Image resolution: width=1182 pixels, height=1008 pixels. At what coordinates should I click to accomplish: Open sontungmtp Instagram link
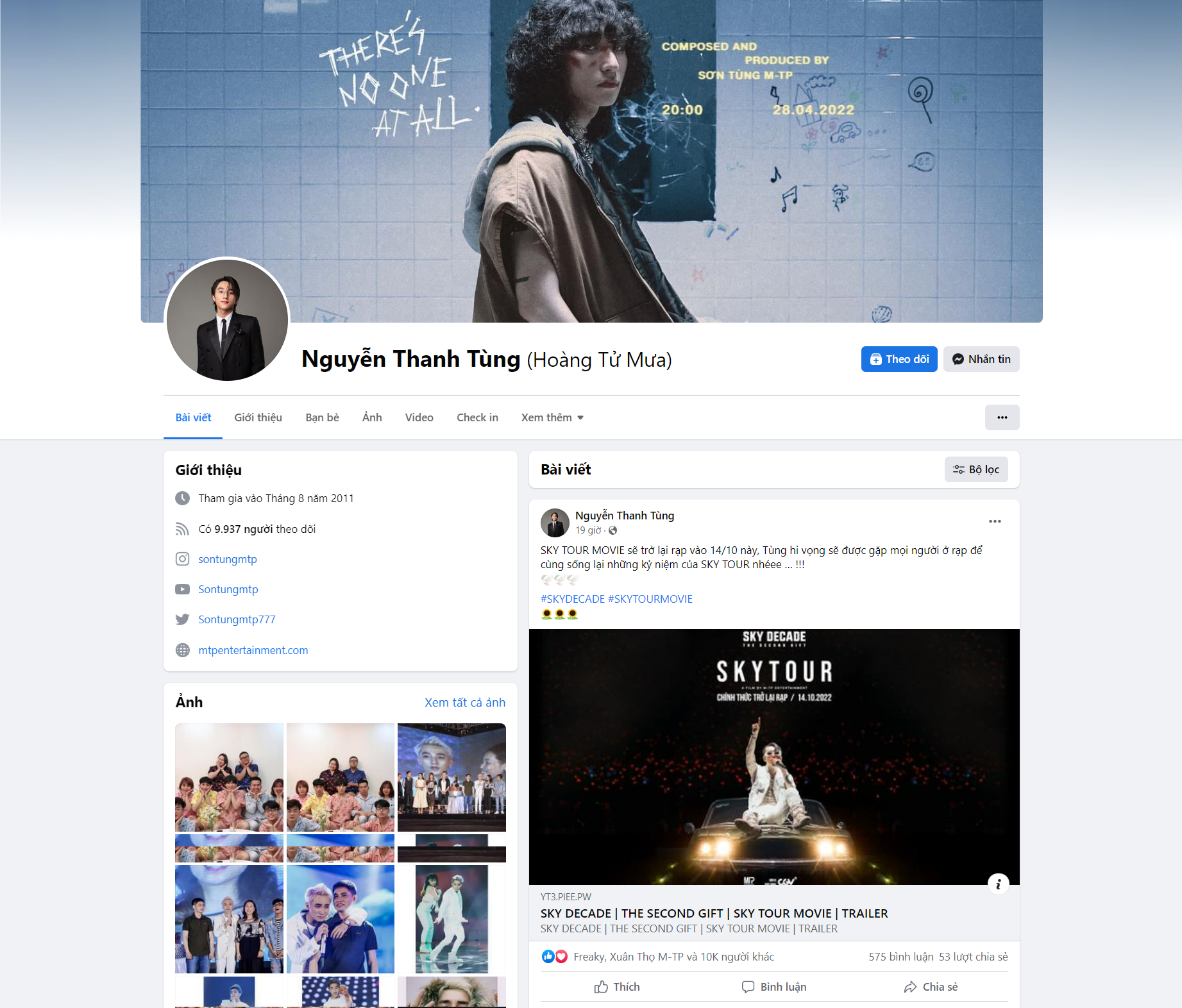pos(228,559)
